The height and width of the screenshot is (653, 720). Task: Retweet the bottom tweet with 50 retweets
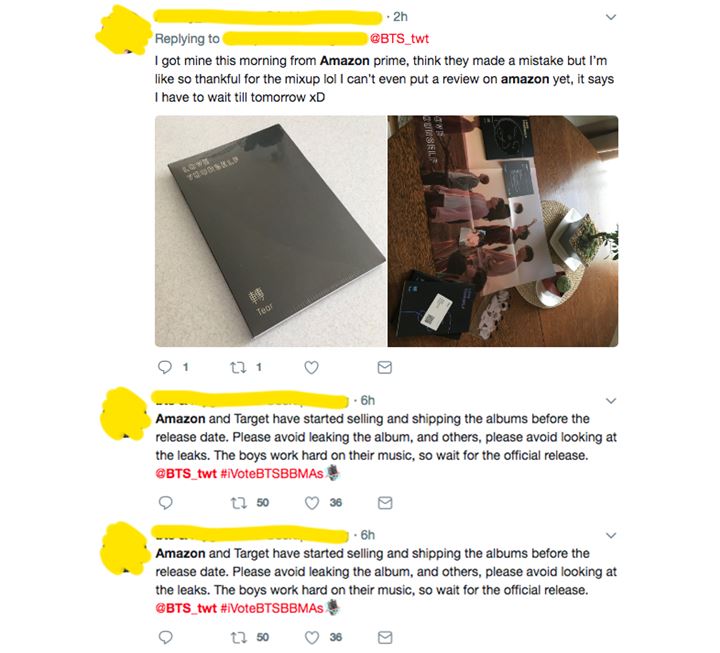click(238, 637)
